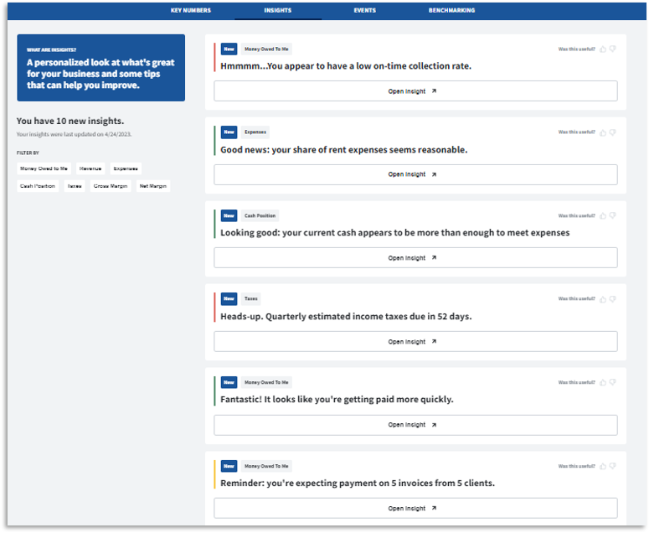Thumbs down the quarterly income taxes insight

613,299
